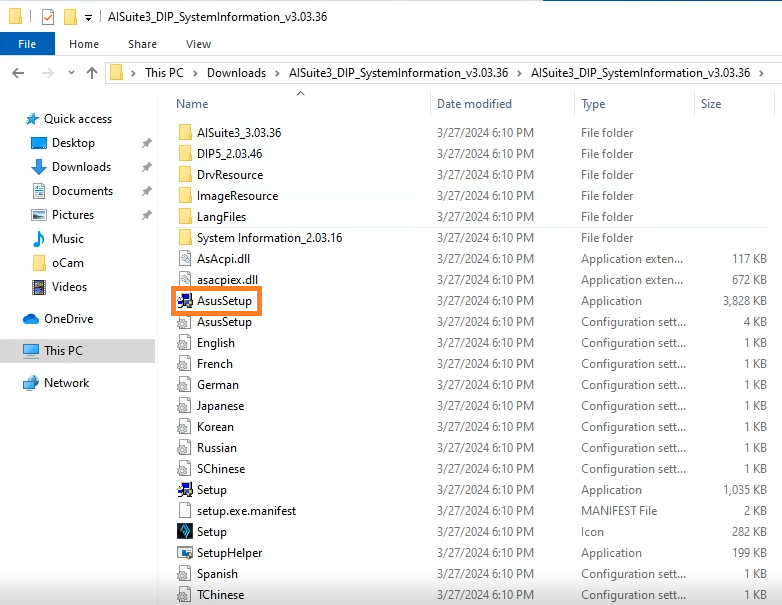This screenshot has height=605, width=782.
Task: Open Music in the navigation pane
Action: 58,238
